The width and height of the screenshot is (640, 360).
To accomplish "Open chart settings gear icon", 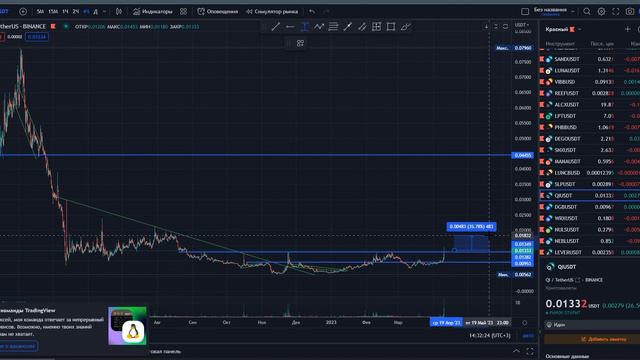I will tap(601, 11).
